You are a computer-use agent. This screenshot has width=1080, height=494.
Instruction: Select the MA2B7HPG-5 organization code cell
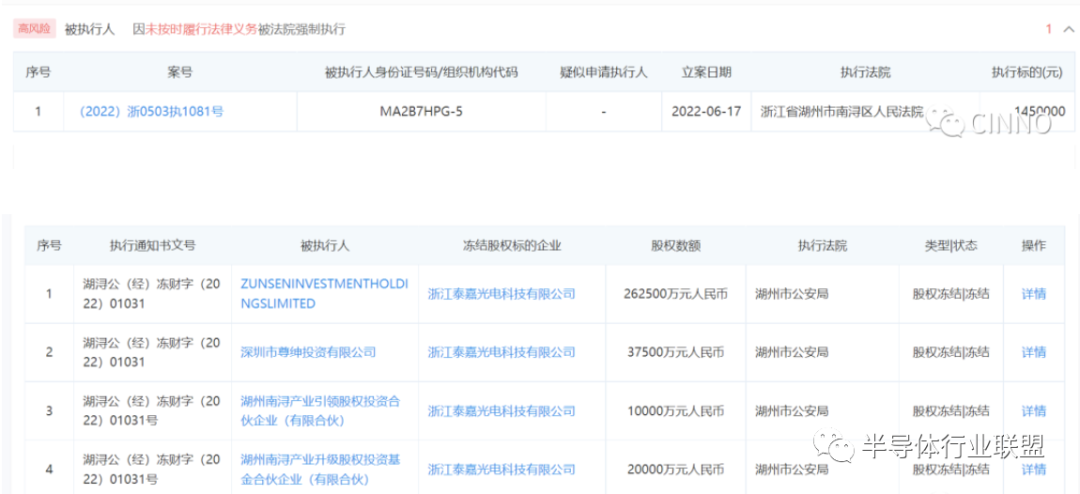(421, 111)
